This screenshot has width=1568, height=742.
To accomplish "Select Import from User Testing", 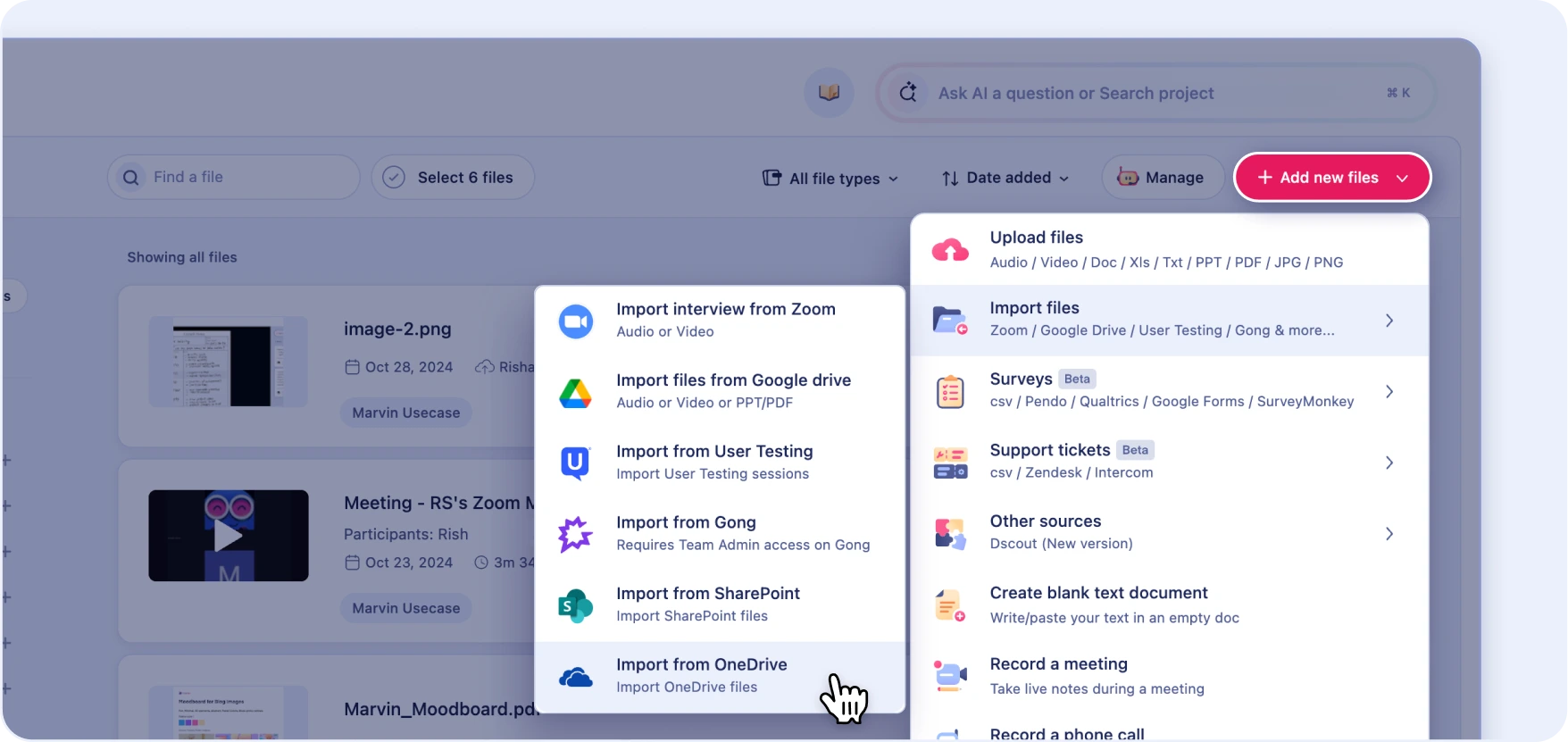I will coord(720,463).
